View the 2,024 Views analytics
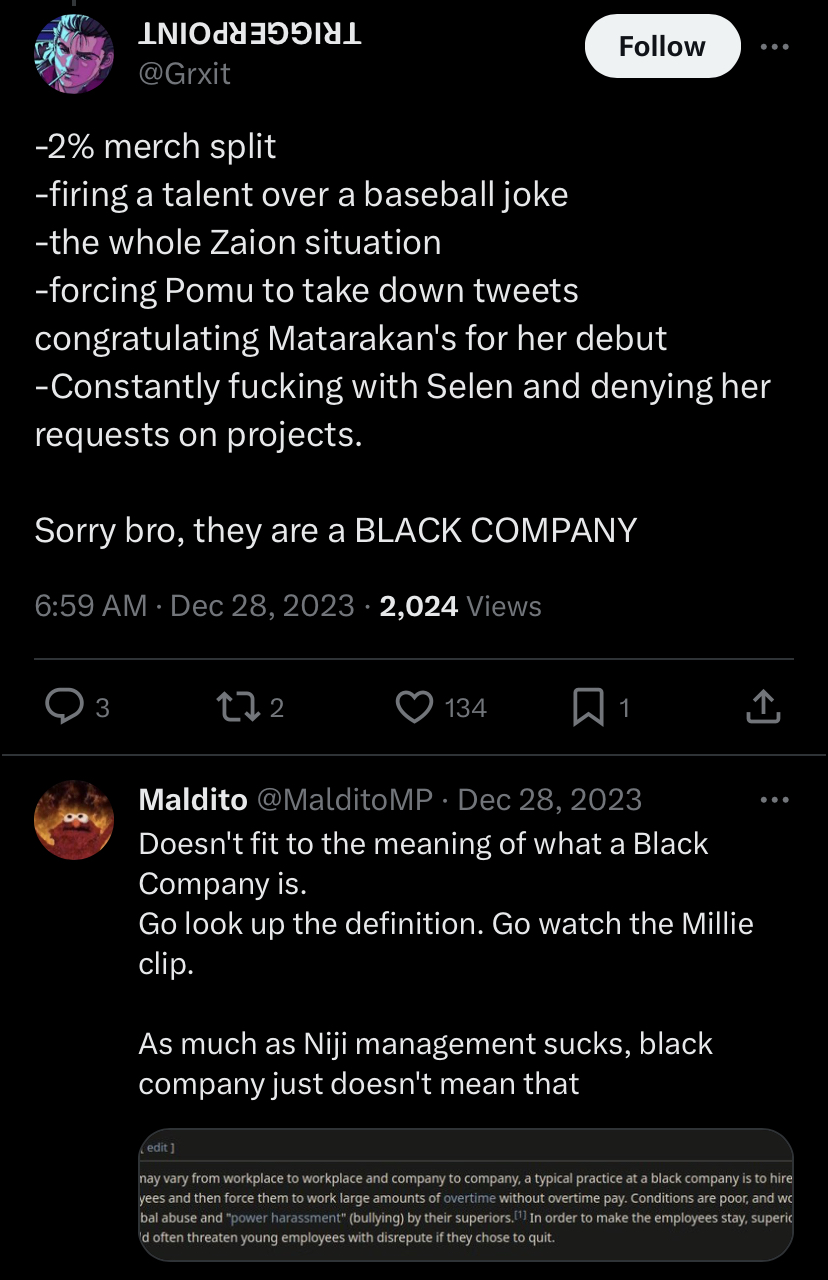Image resolution: width=828 pixels, height=1280 pixels. pos(461,606)
